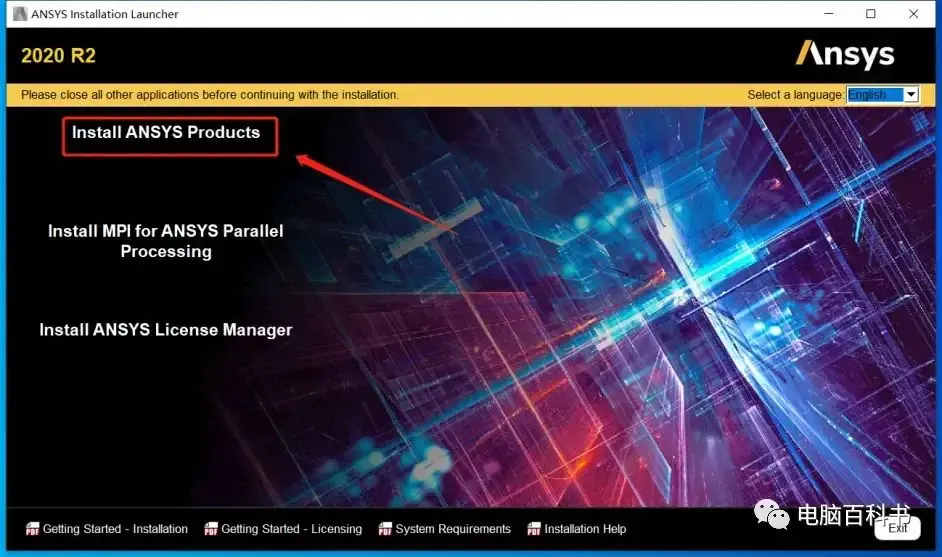
Task: Click PDF icon beside Getting Started - Installation
Action: click(32, 529)
